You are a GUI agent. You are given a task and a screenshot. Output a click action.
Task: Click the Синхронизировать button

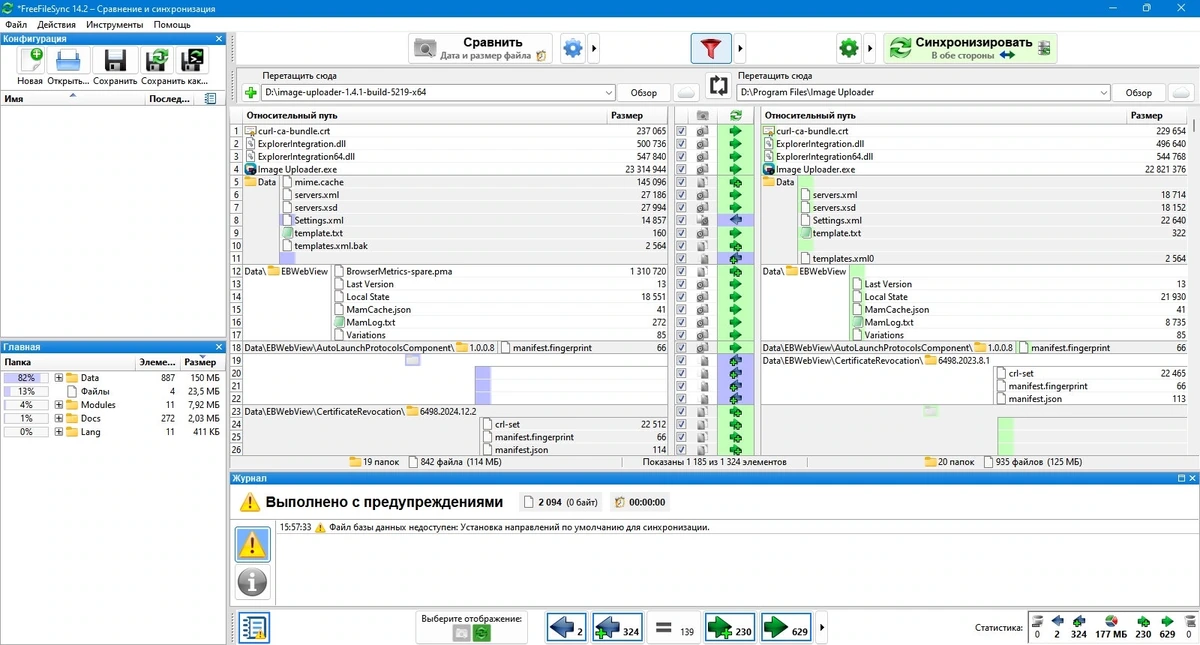[x=969, y=48]
